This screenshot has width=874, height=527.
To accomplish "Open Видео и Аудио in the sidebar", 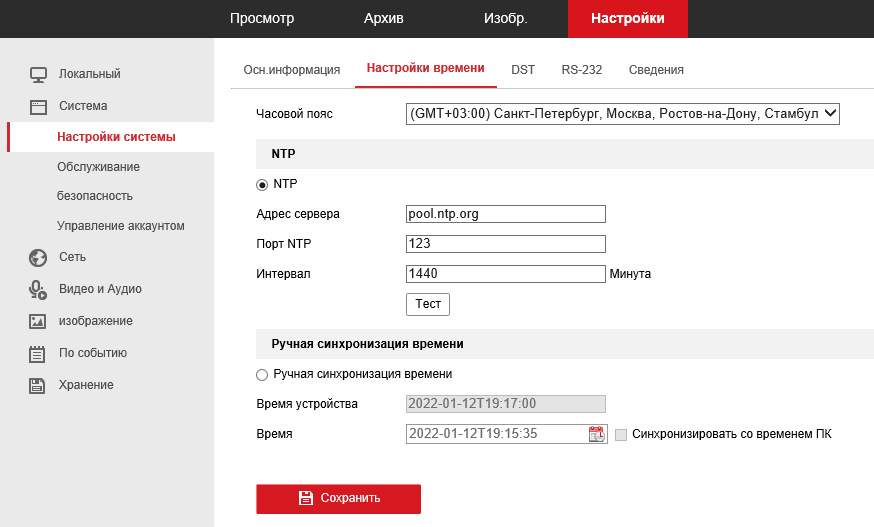I will pyautogui.click(x=100, y=289).
